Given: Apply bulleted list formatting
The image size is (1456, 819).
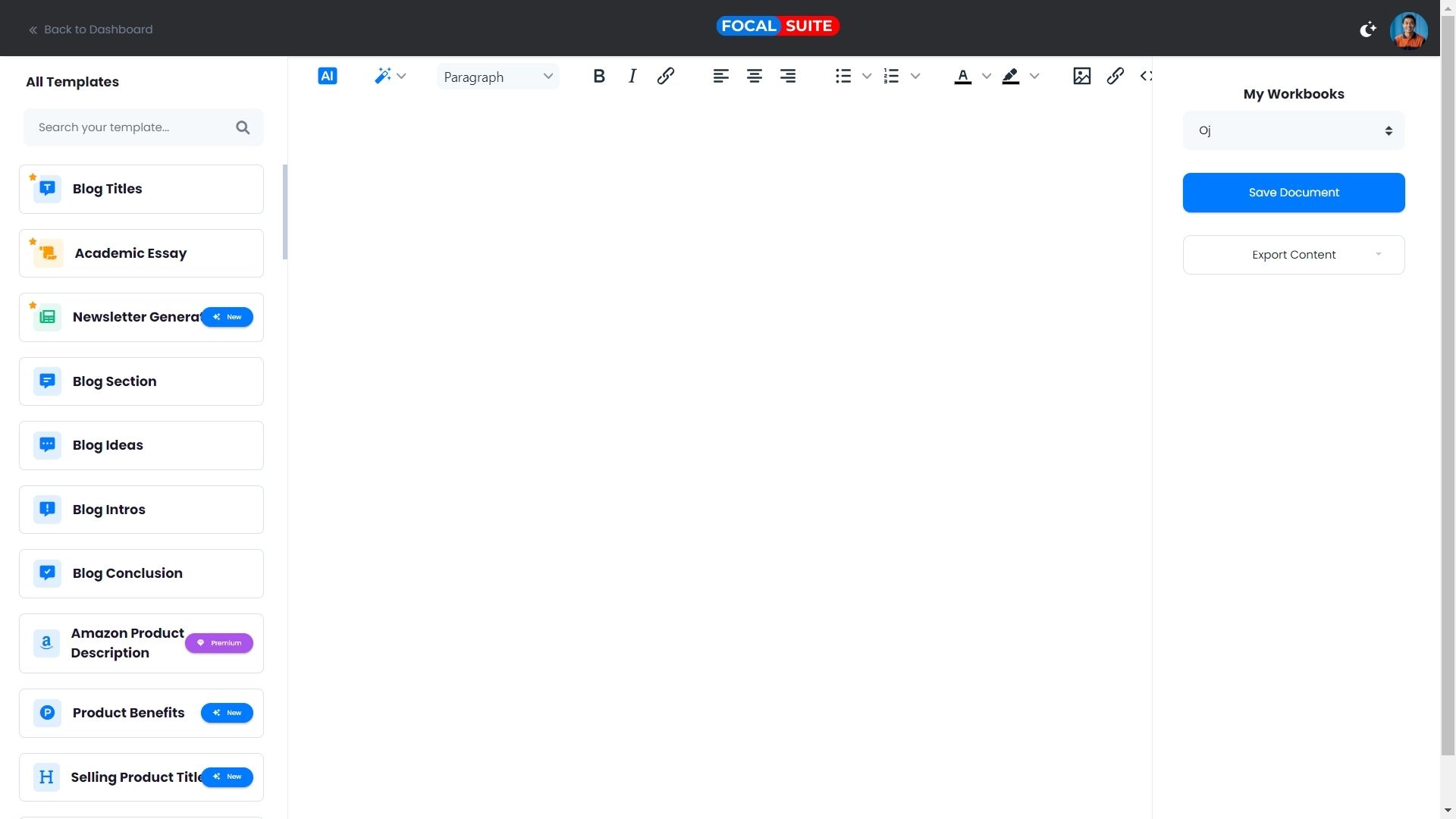Looking at the screenshot, I should (843, 76).
